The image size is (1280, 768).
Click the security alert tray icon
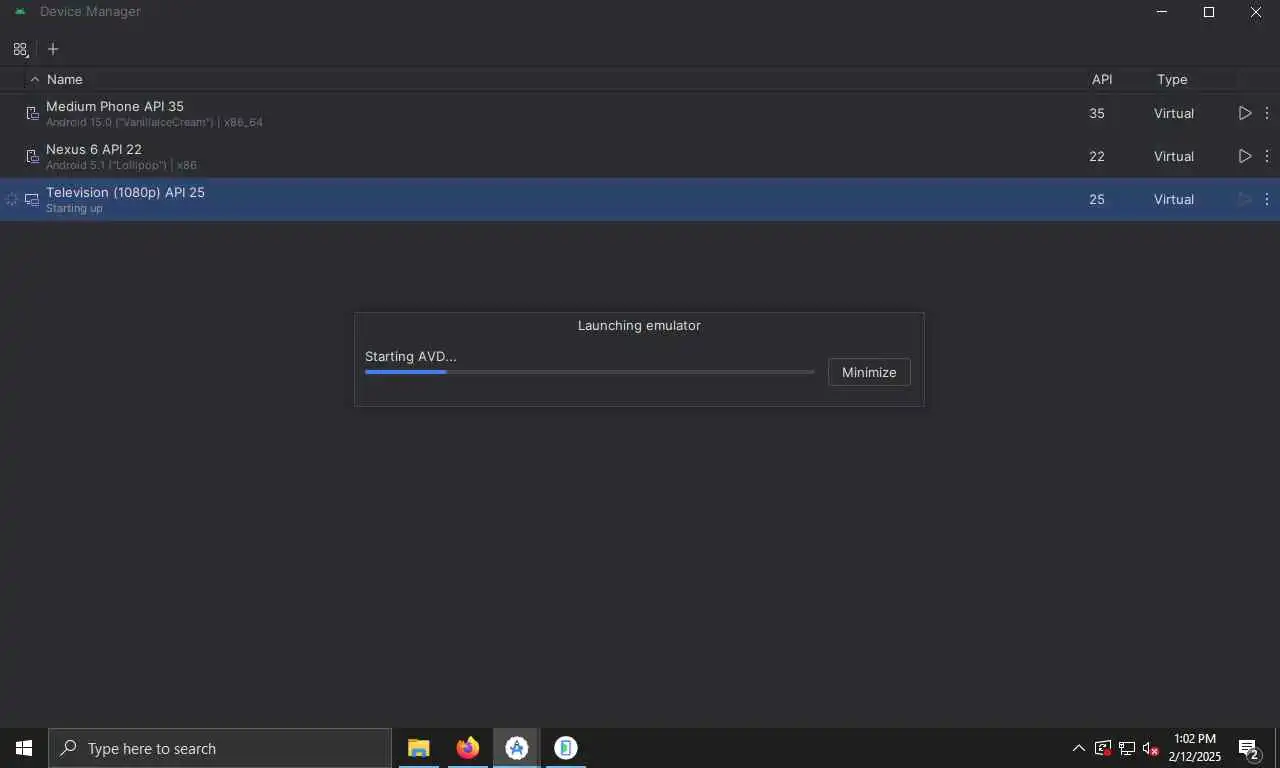tap(1103, 748)
